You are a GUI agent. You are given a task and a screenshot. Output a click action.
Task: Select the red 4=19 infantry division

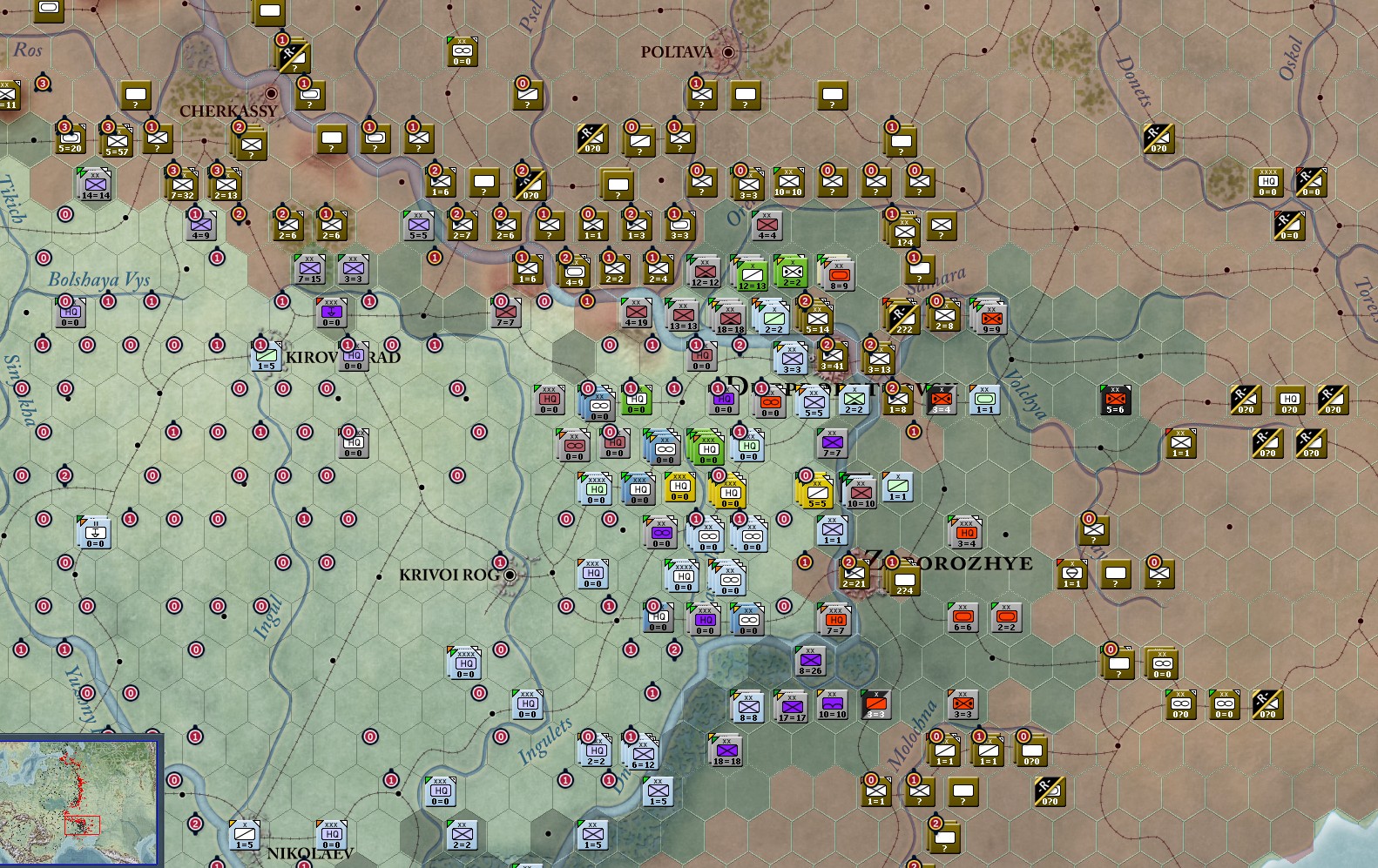tap(636, 313)
